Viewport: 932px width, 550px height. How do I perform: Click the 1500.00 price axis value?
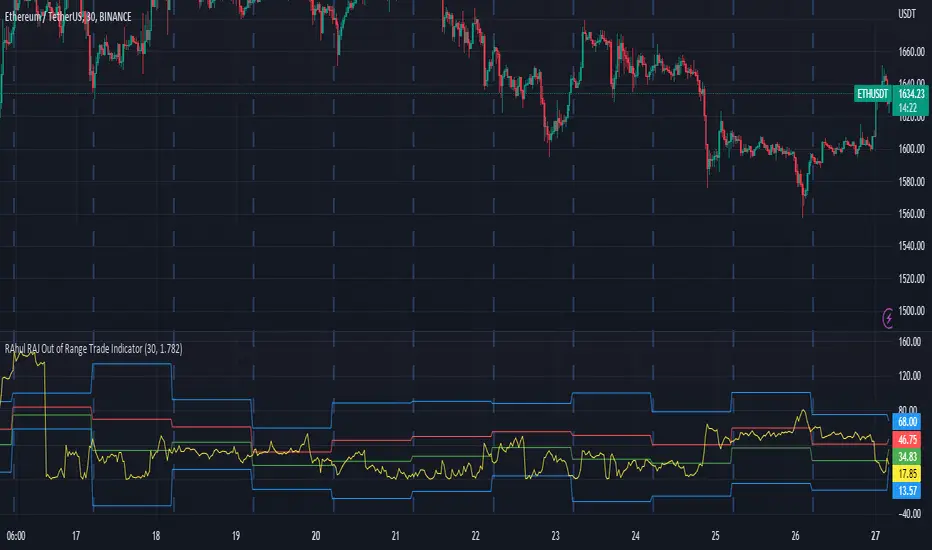tap(911, 310)
